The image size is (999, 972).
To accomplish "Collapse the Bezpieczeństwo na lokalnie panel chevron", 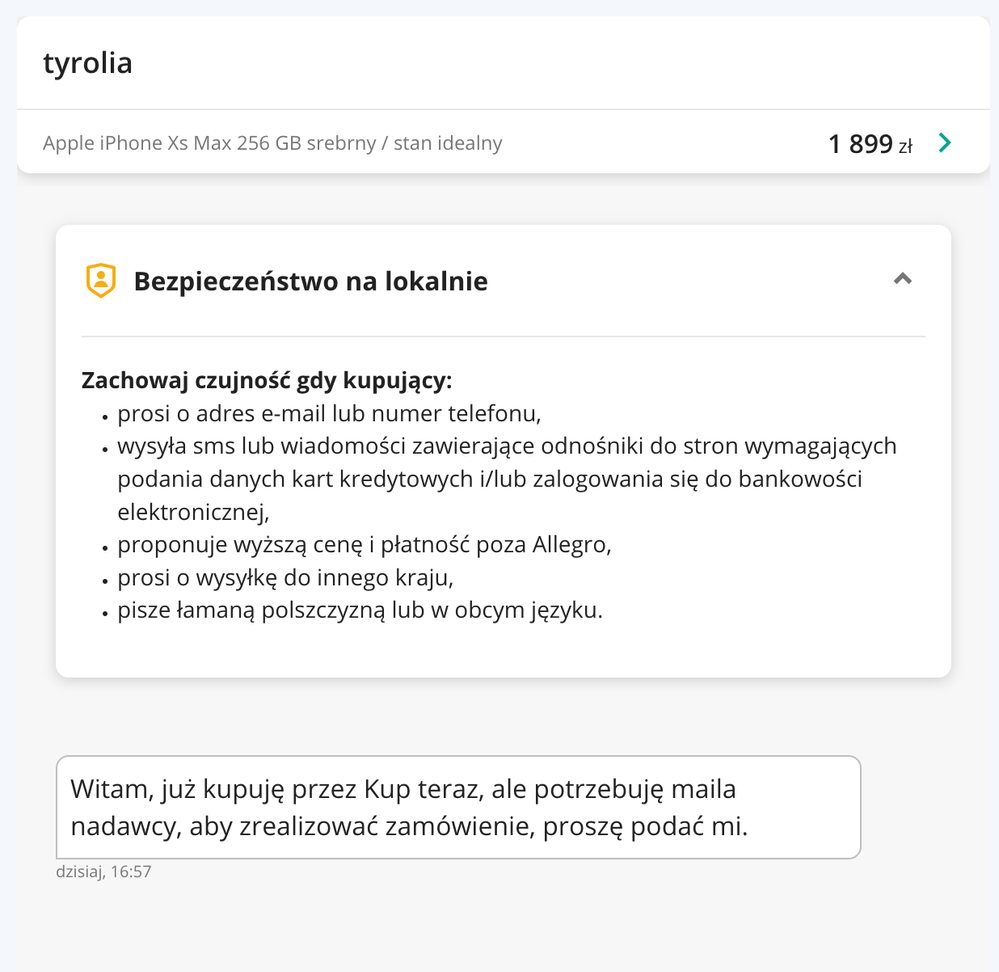I will (902, 279).
